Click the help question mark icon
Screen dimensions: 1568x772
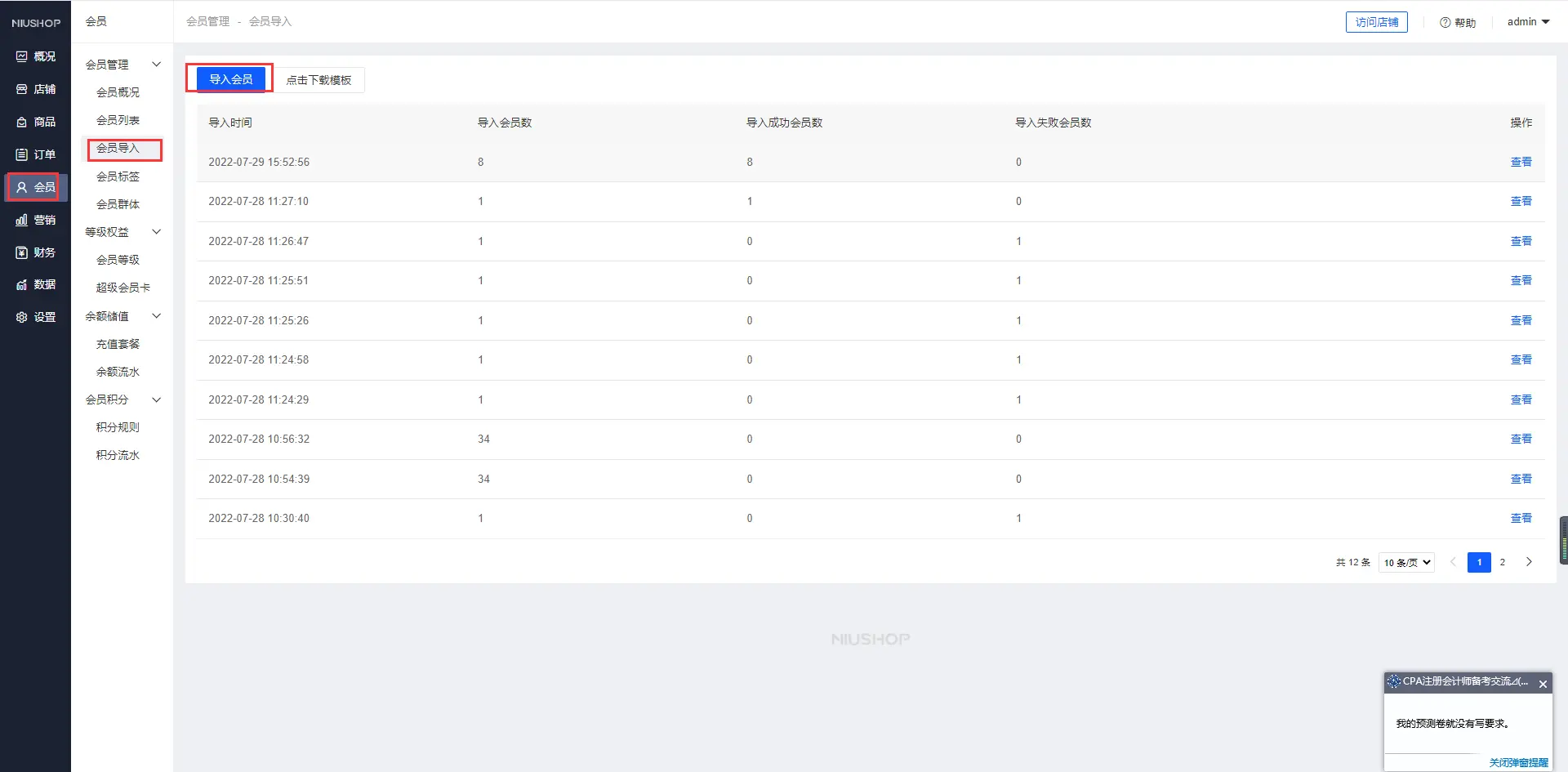coord(1445,23)
